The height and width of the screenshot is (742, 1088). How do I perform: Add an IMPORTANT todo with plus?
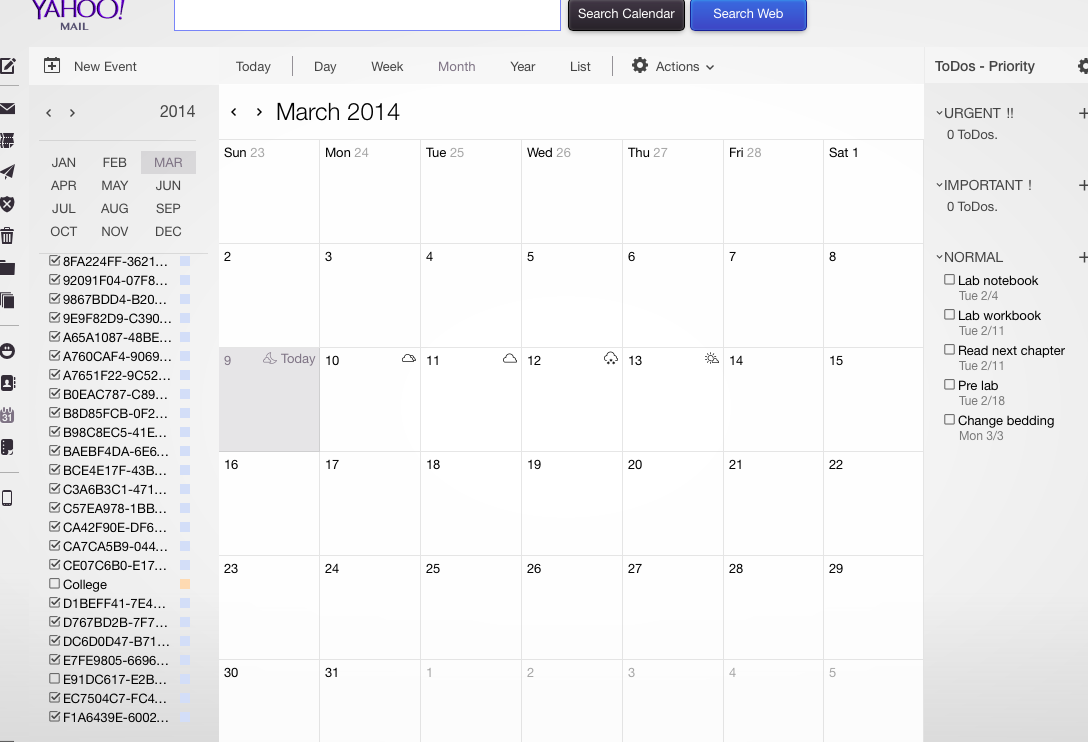pyautogui.click(x=1082, y=185)
